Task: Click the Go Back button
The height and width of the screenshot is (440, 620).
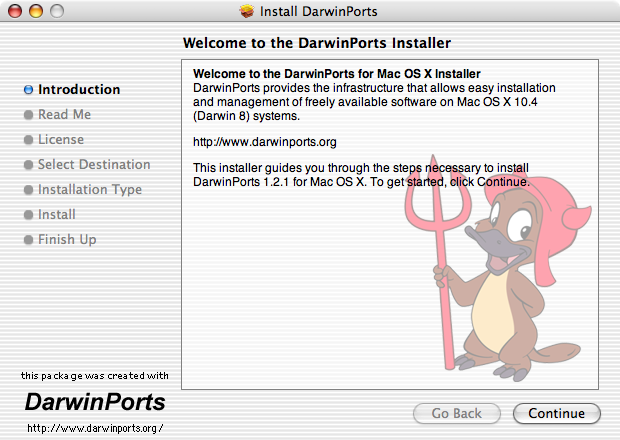Action: coord(457,414)
